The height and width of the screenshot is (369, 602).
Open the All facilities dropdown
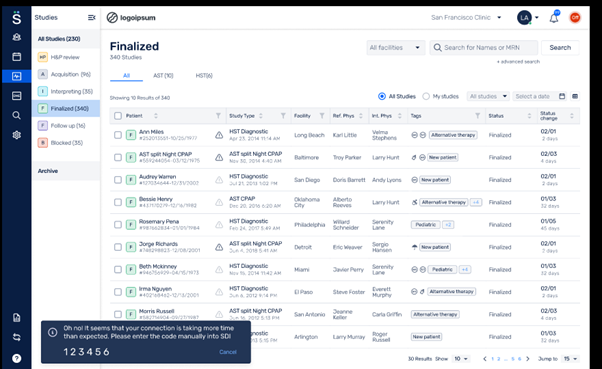(395, 48)
